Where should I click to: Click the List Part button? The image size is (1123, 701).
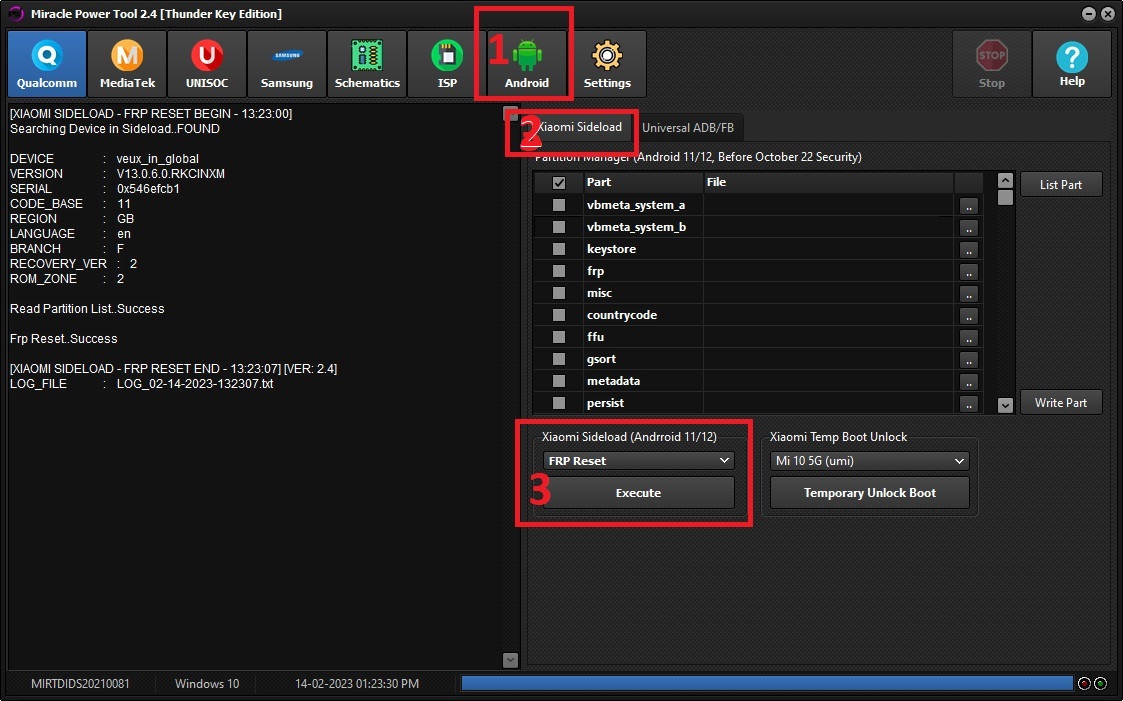pyautogui.click(x=1061, y=184)
